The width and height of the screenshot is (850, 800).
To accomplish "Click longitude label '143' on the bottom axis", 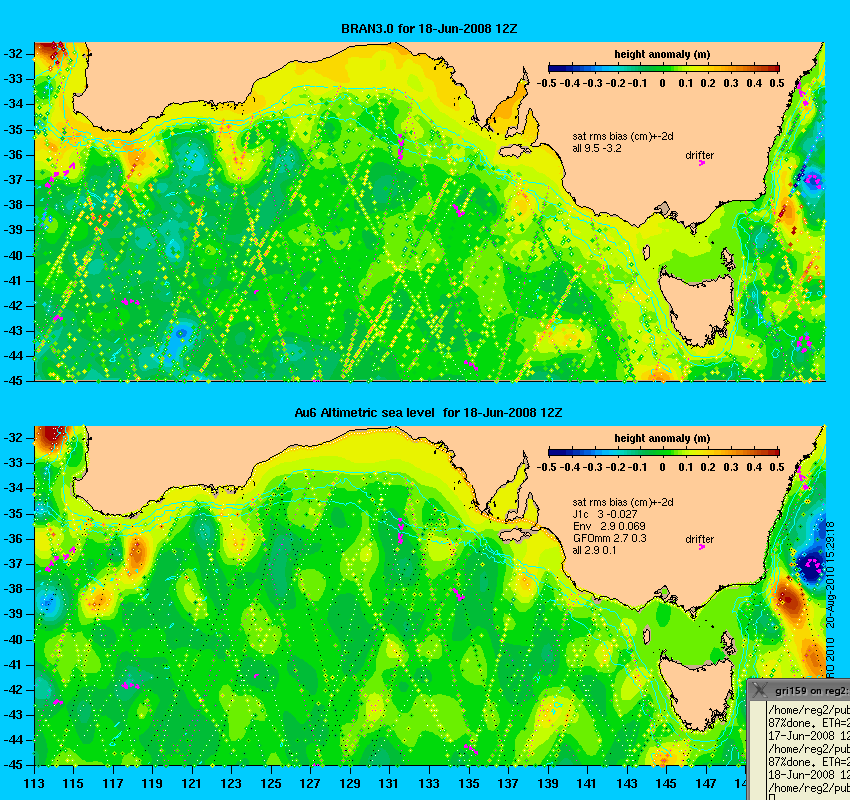I will coord(627,784).
